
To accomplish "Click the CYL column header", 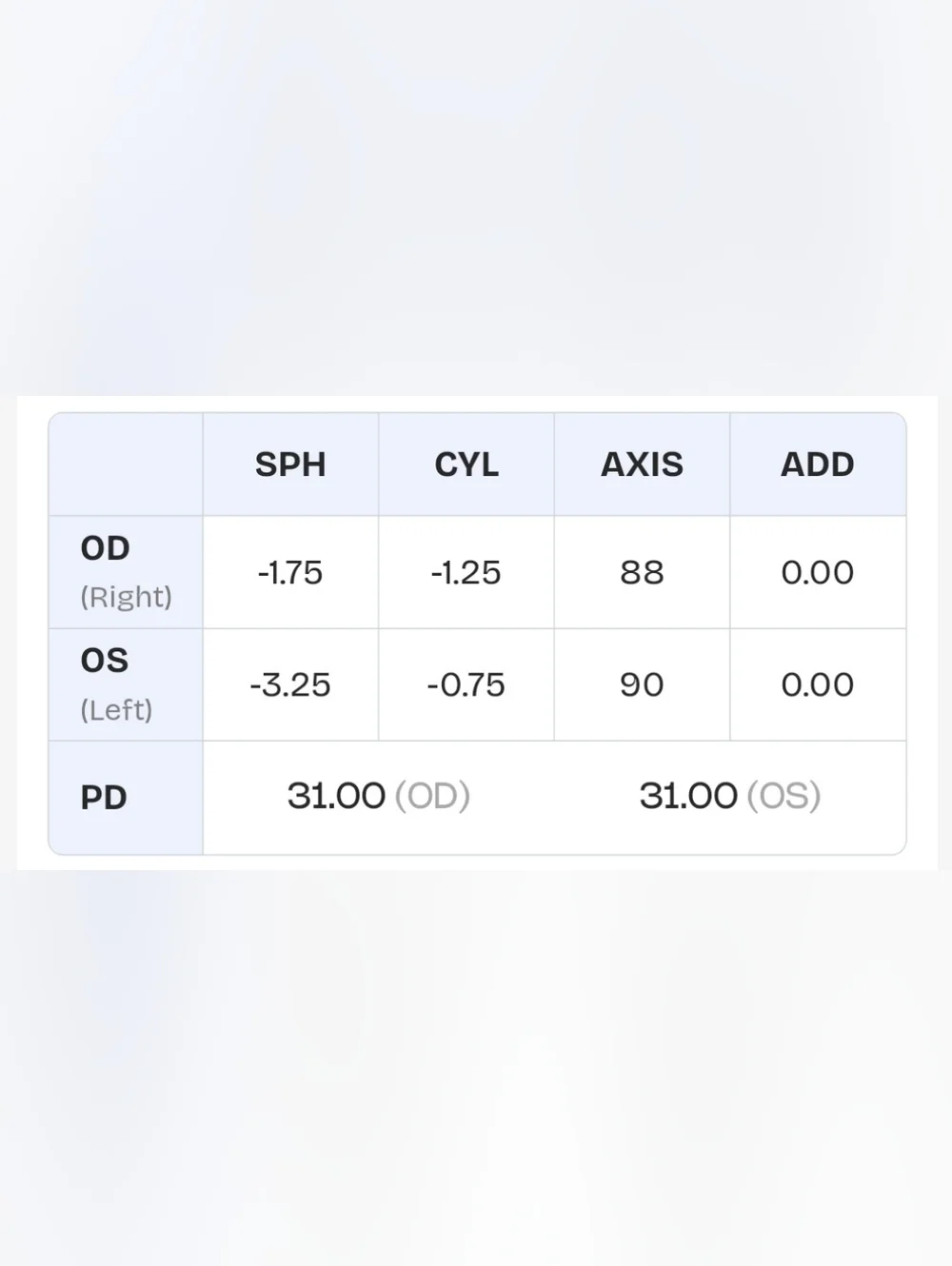I will tap(466, 465).
